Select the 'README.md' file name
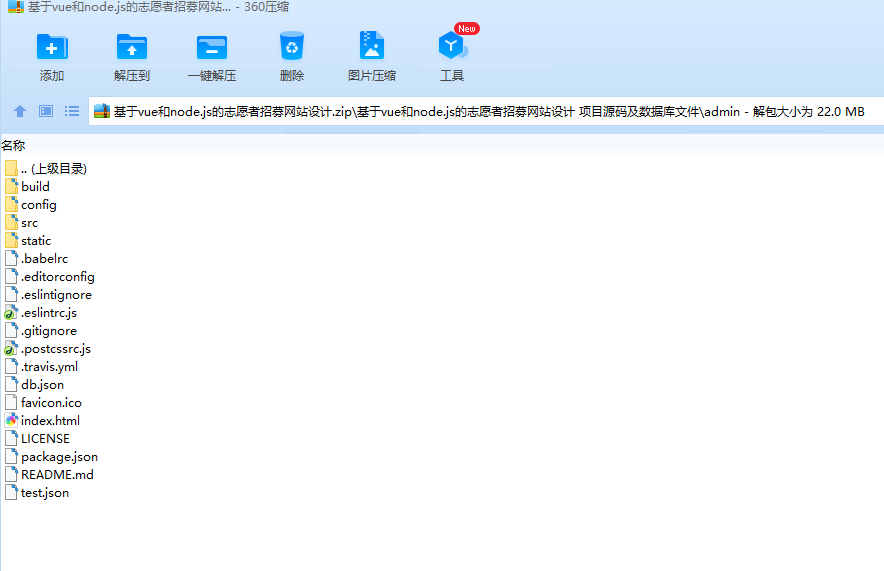This screenshot has height=571, width=884. [58, 475]
